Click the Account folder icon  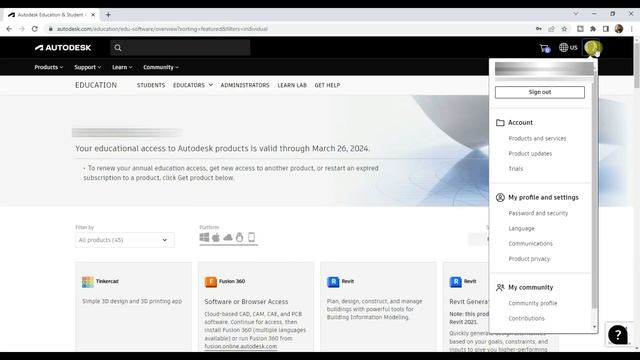(x=500, y=122)
